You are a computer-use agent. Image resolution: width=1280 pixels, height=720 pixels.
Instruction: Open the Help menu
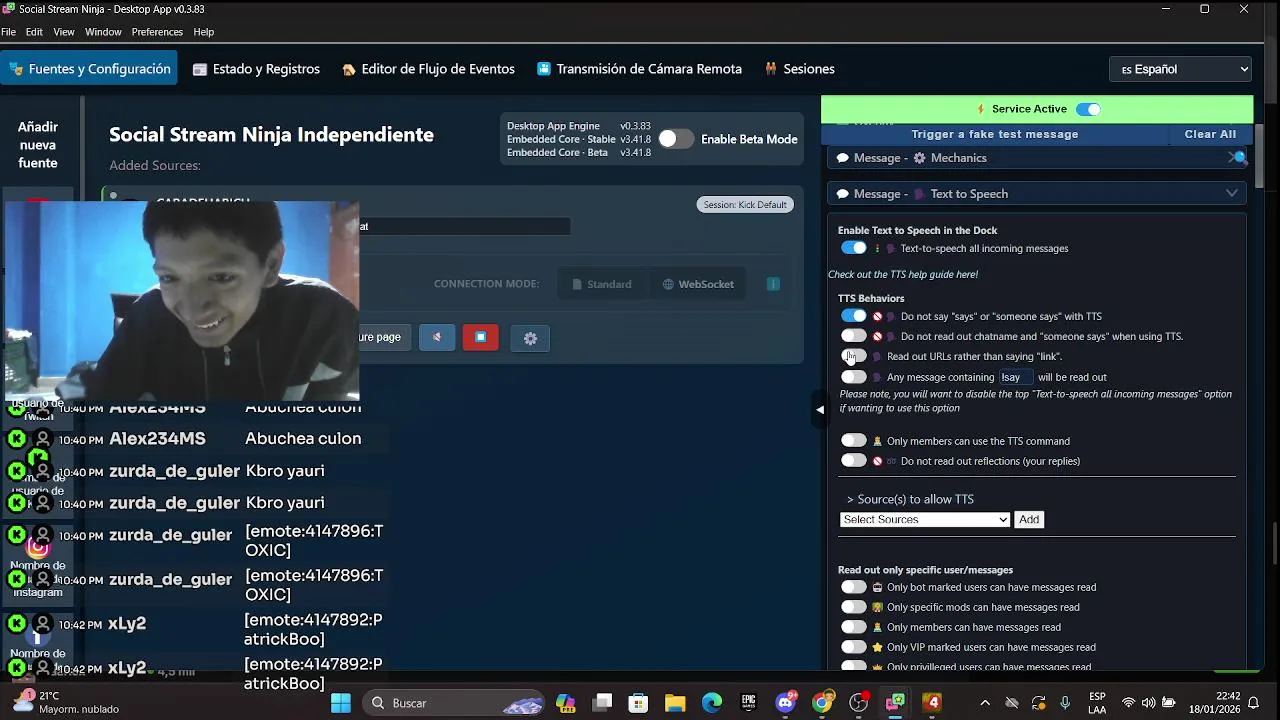(204, 32)
